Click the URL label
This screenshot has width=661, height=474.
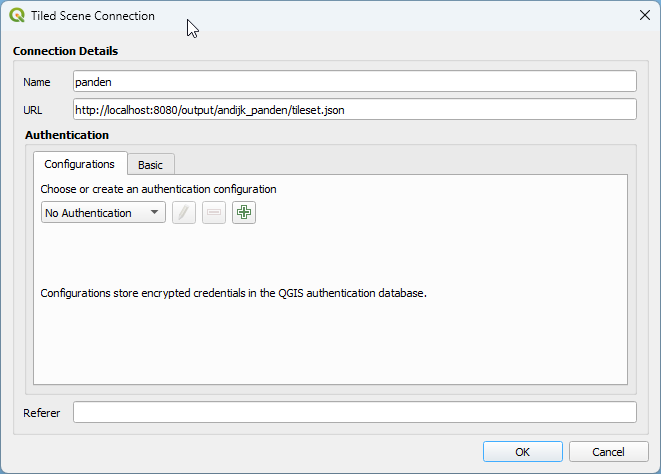tap(32, 110)
